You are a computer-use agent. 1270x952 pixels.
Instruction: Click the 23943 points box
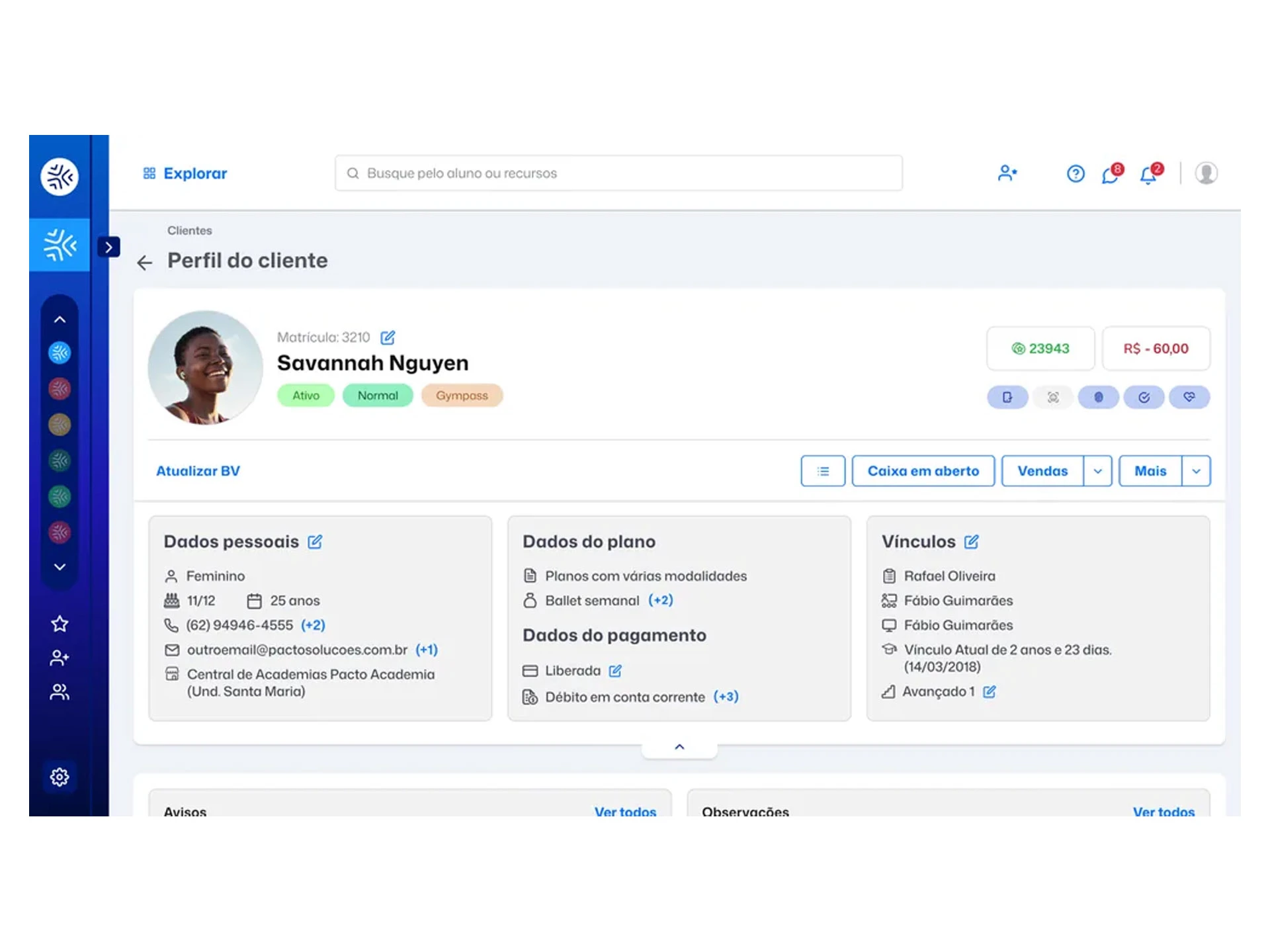point(1040,349)
